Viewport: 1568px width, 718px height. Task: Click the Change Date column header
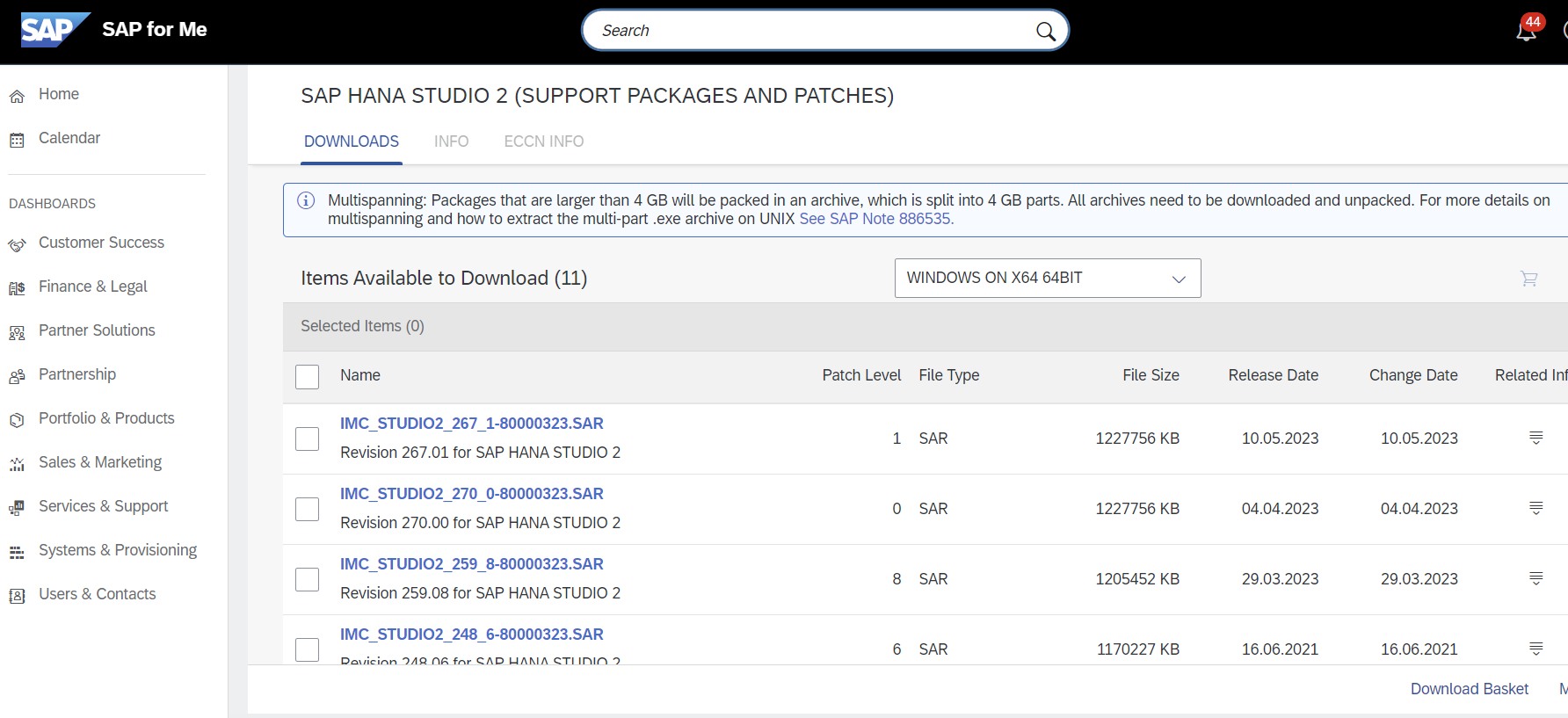[x=1413, y=375]
